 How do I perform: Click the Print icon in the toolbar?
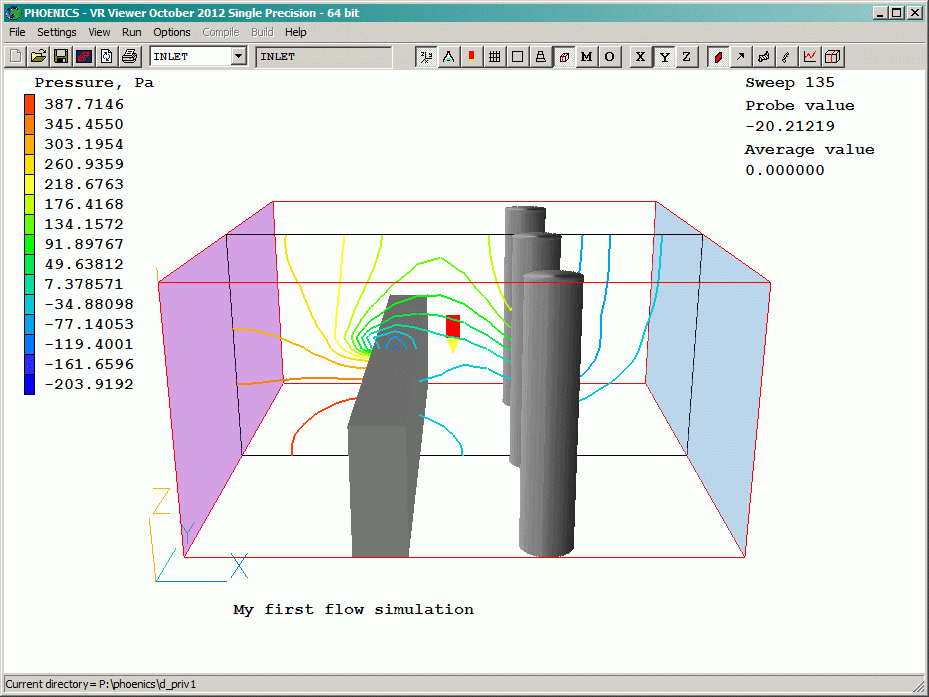[x=129, y=57]
